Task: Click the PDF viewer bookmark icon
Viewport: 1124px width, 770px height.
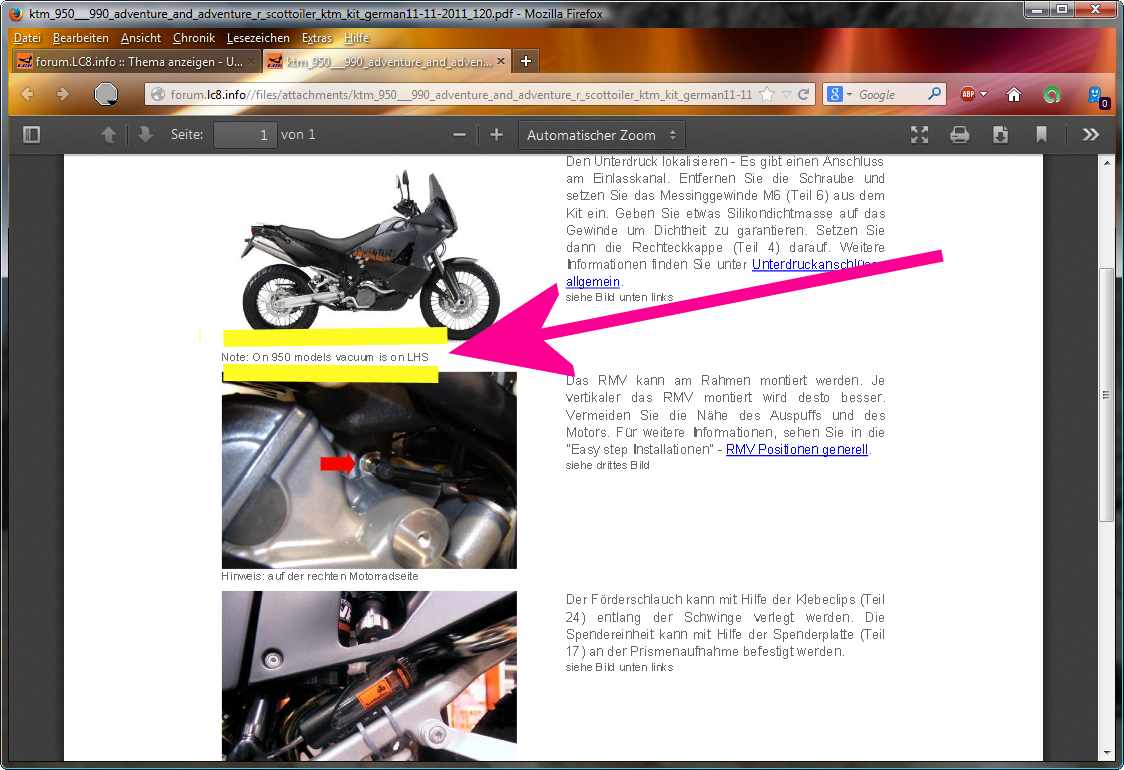Action: pos(1041,135)
